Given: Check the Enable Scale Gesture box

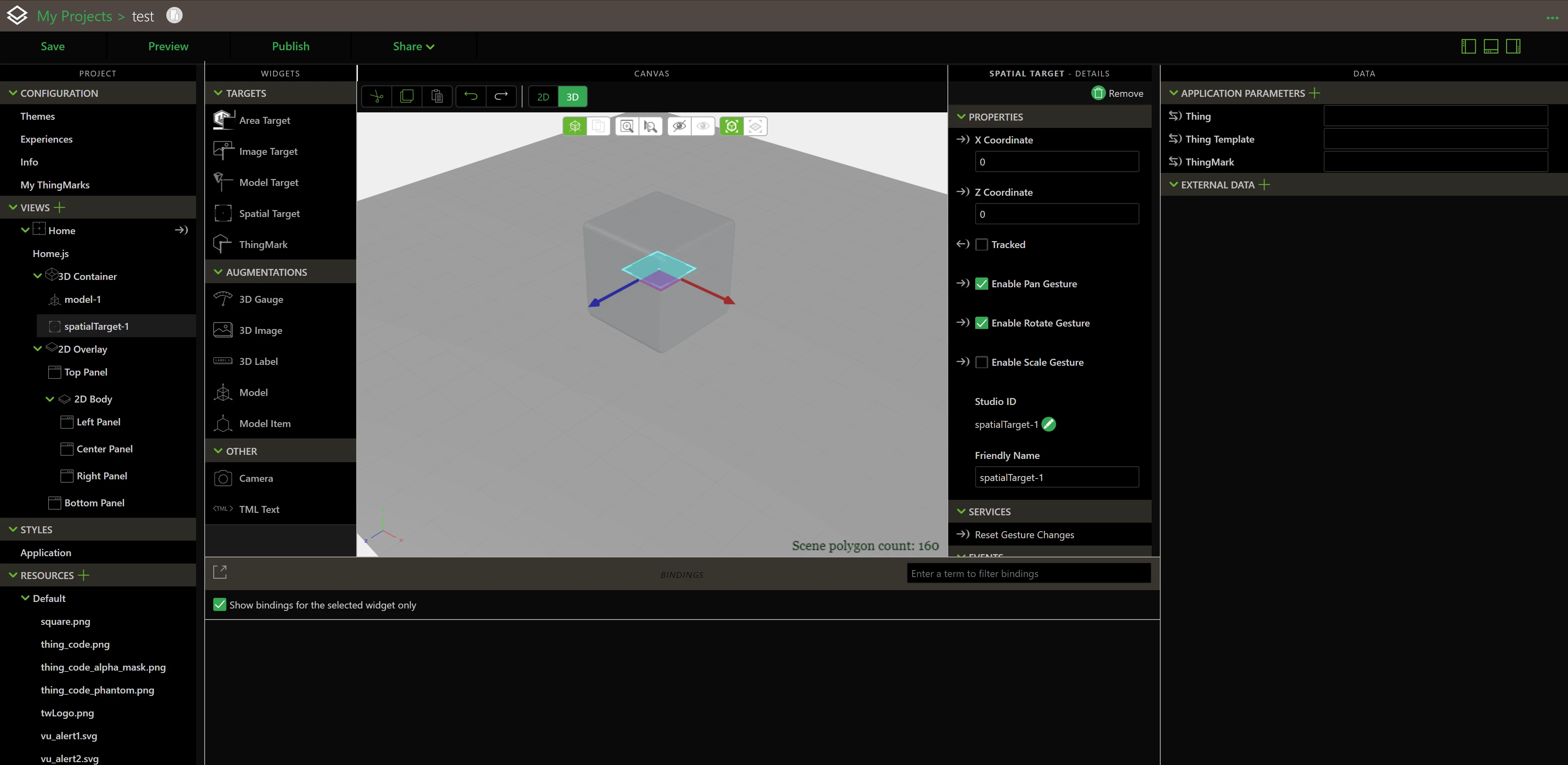Looking at the screenshot, I should (x=981, y=362).
